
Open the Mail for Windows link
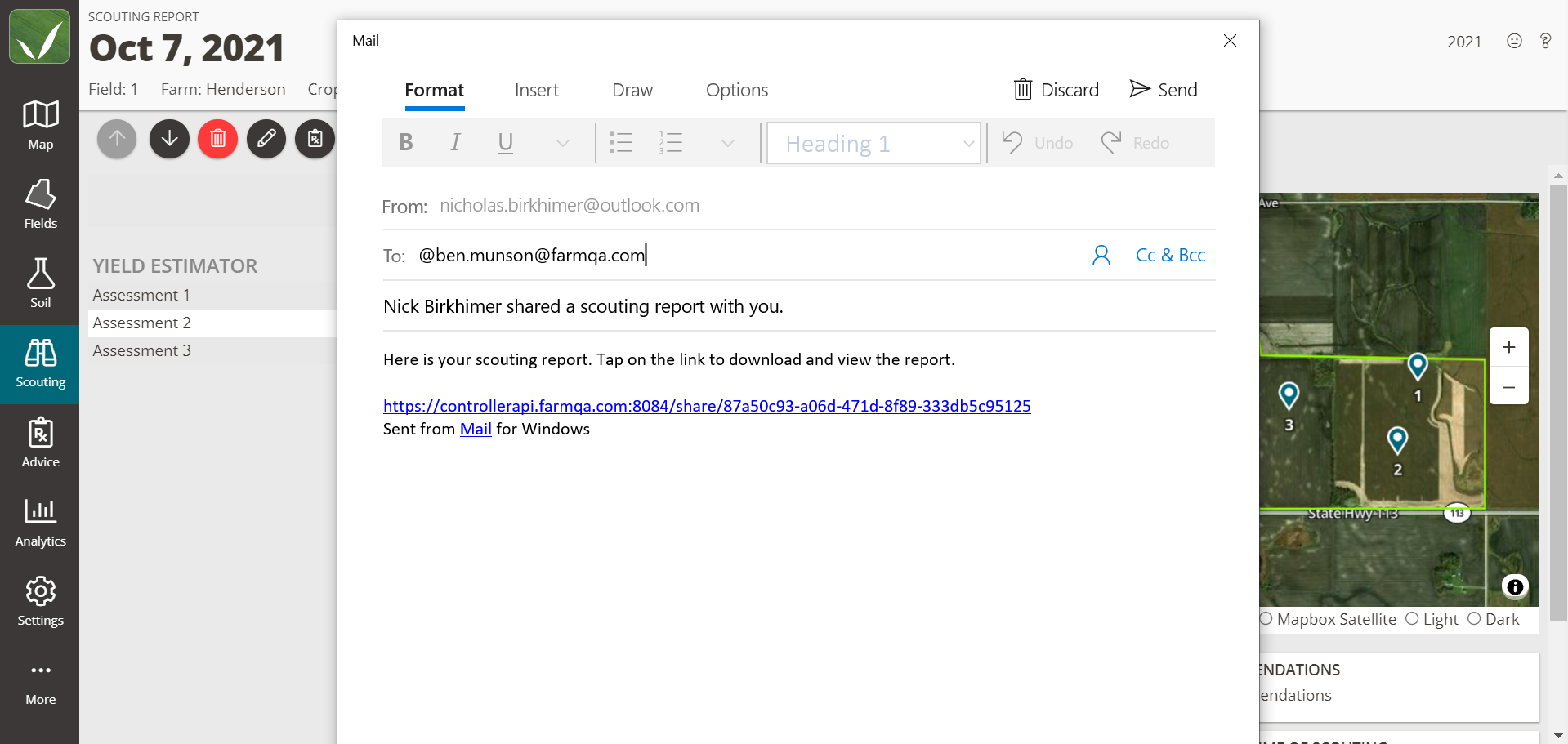(x=476, y=429)
